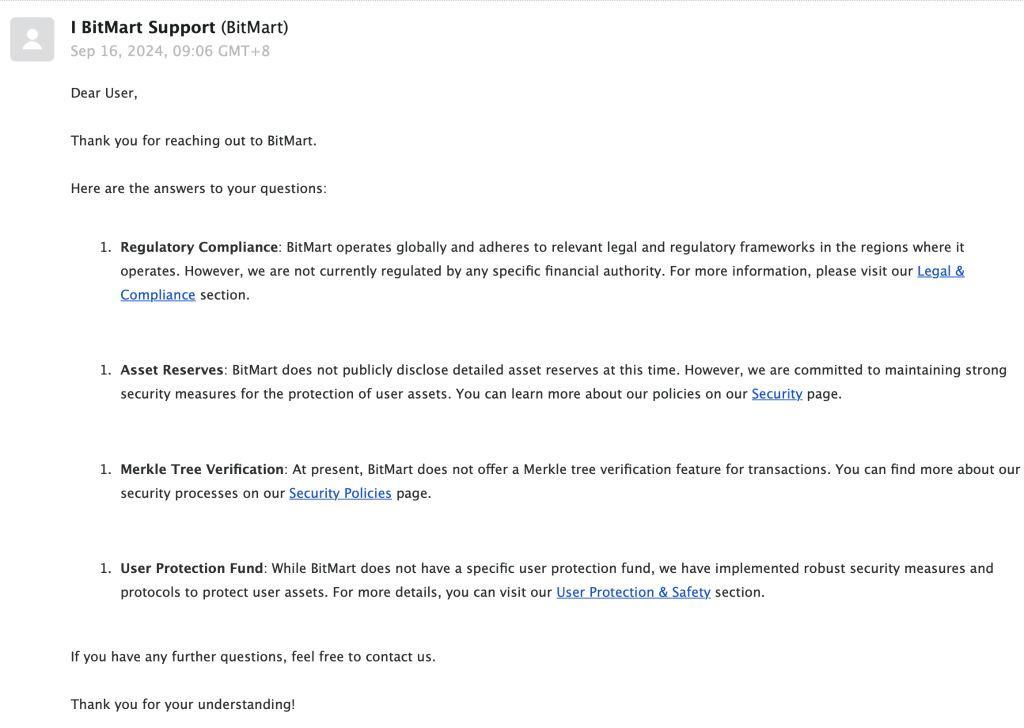
Task: Click the Regulatory Compliance bold heading
Action: click(199, 247)
